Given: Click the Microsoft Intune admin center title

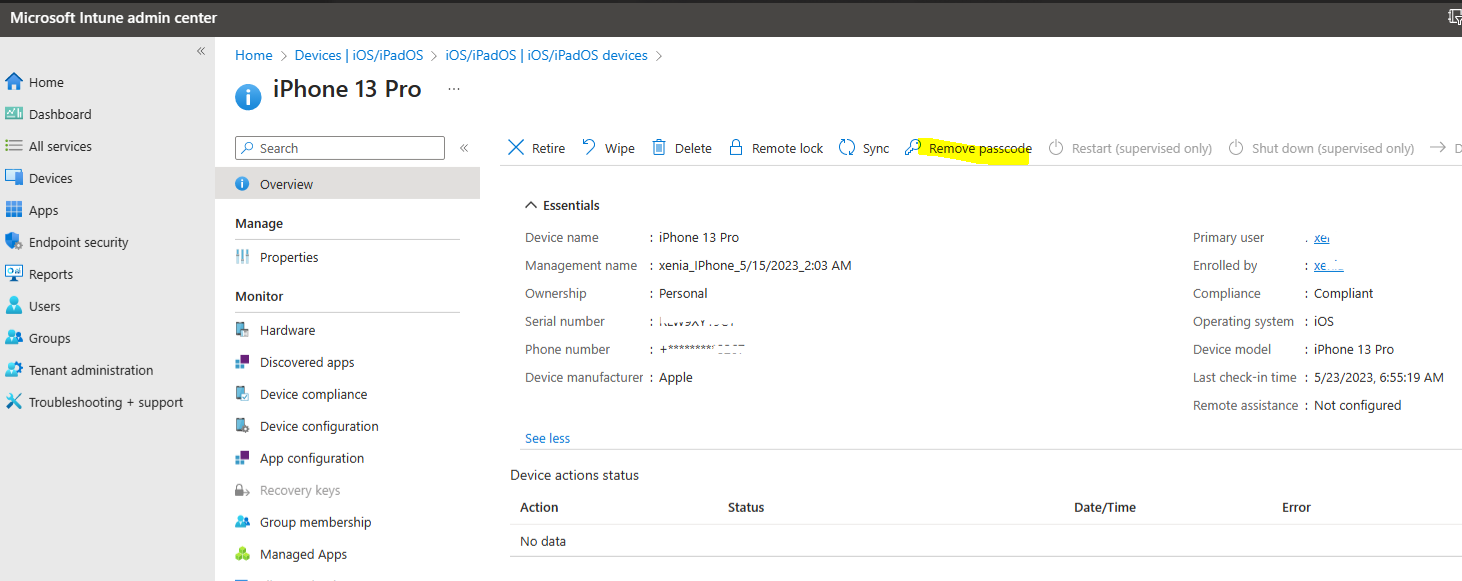Looking at the screenshot, I should coord(113,18).
